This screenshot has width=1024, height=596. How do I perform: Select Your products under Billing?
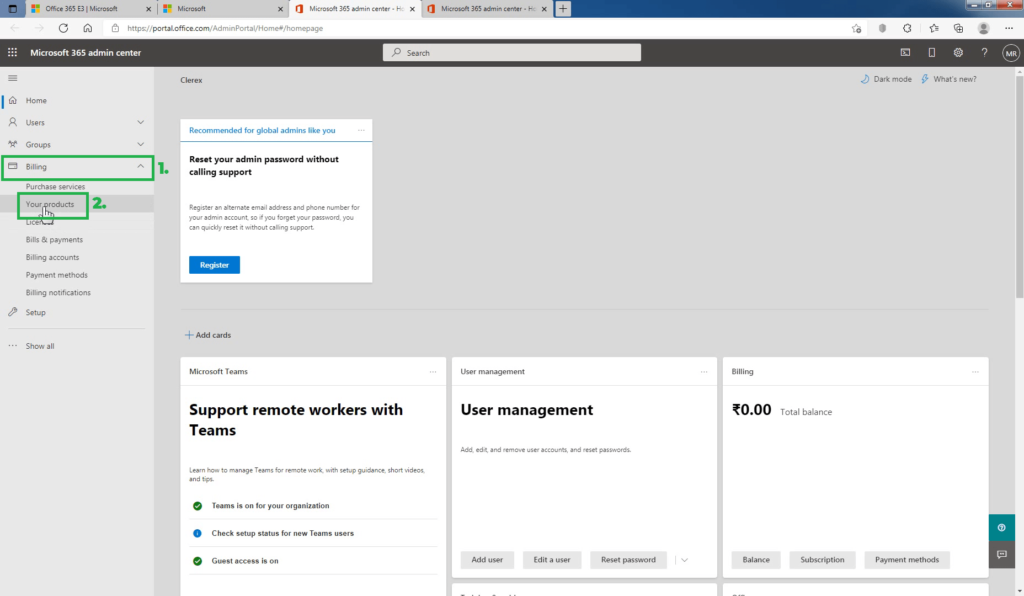[x=50, y=204]
